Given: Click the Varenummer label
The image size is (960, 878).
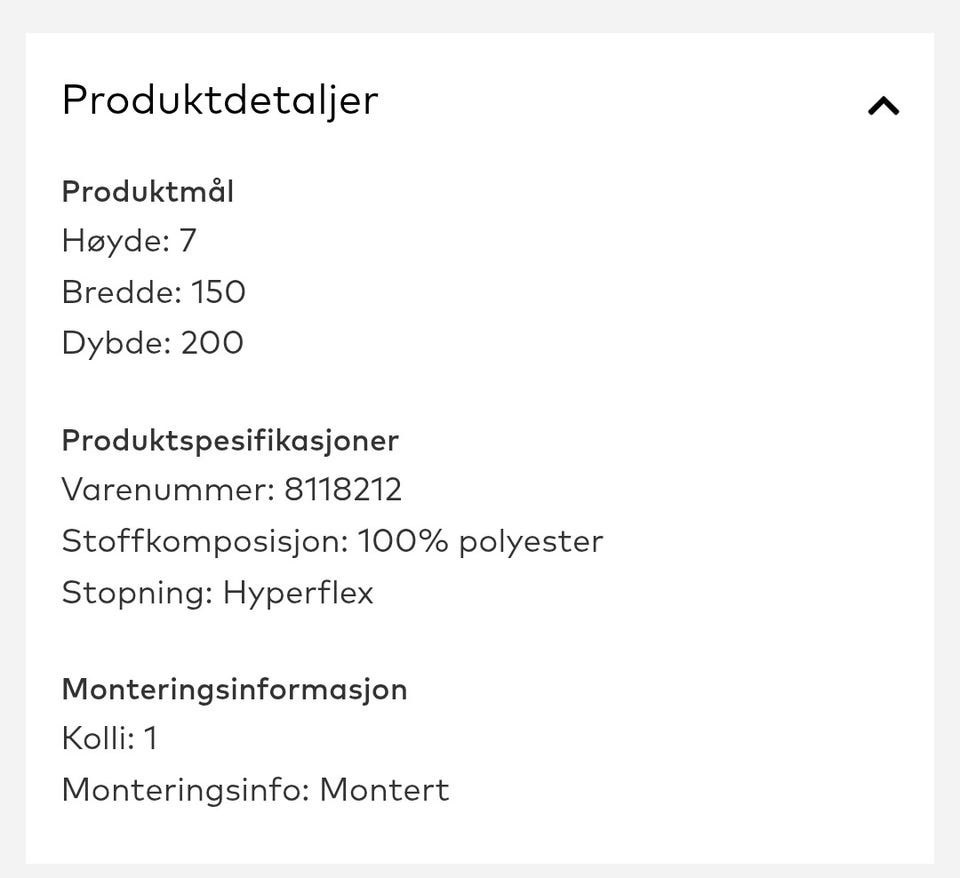Looking at the screenshot, I should (165, 490).
